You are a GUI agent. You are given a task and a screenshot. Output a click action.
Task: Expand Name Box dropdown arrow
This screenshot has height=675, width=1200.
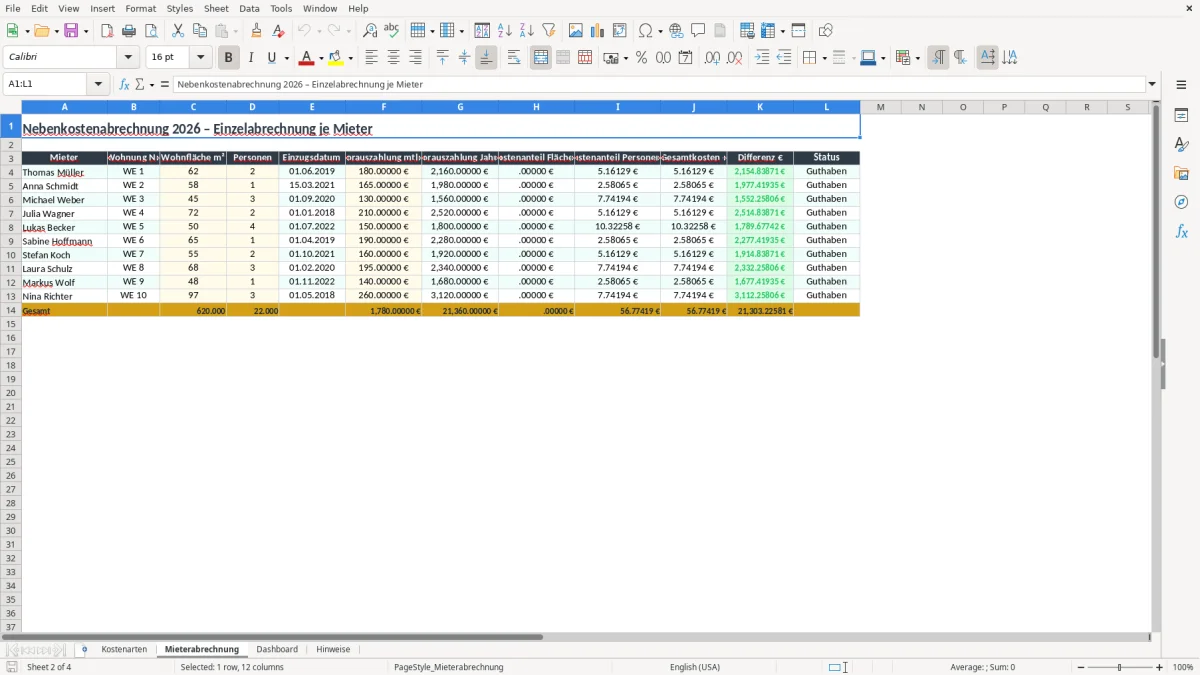(x=98, y=84)
